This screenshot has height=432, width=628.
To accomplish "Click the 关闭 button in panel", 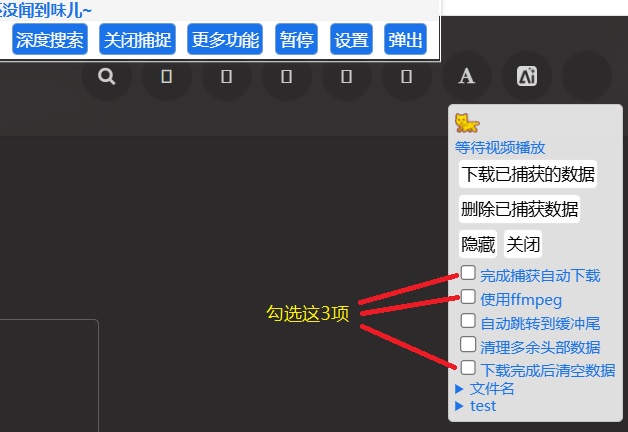I will (x=523, y=244).
